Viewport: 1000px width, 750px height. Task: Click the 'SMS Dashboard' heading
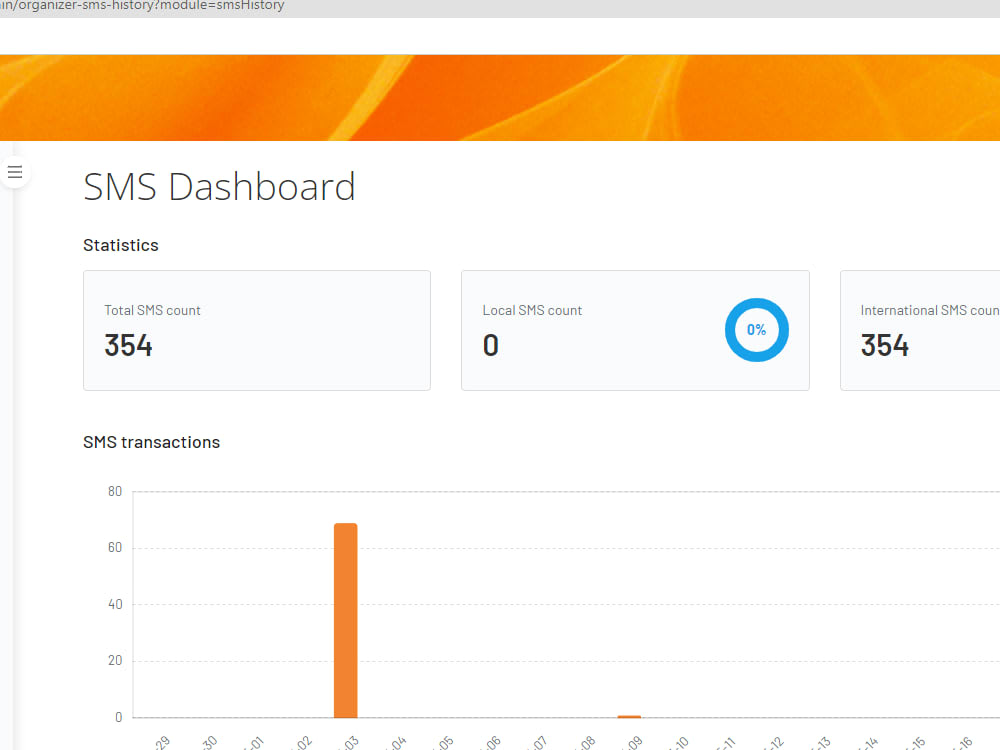[x=219, y=187]
